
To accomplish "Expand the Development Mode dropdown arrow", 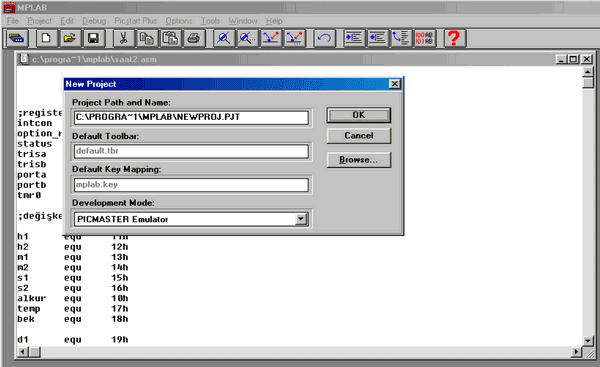I will pos(301,219).
